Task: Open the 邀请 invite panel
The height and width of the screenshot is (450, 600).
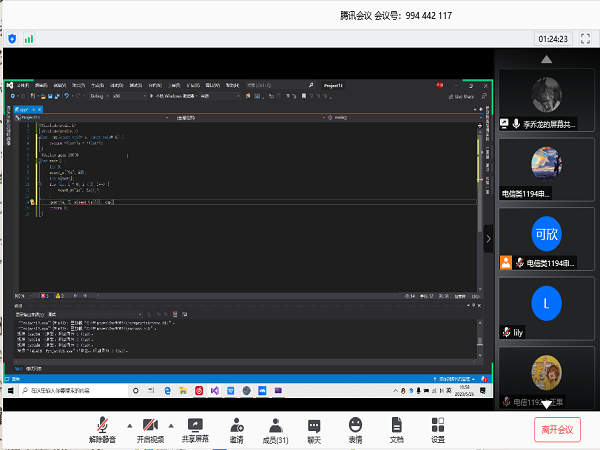Action: 236,429
